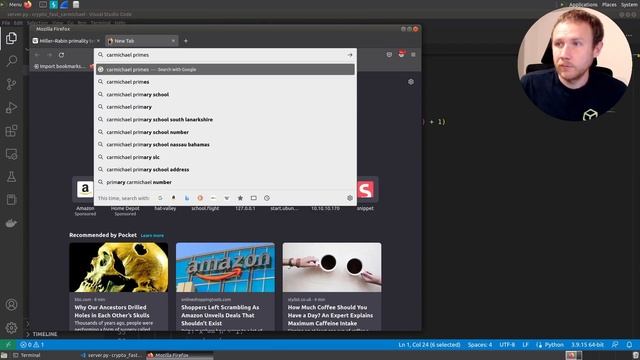Launch Firefox from the top panel
This screenshot has width=640, height=360.
pyautogui.click(x=28, y=4)
